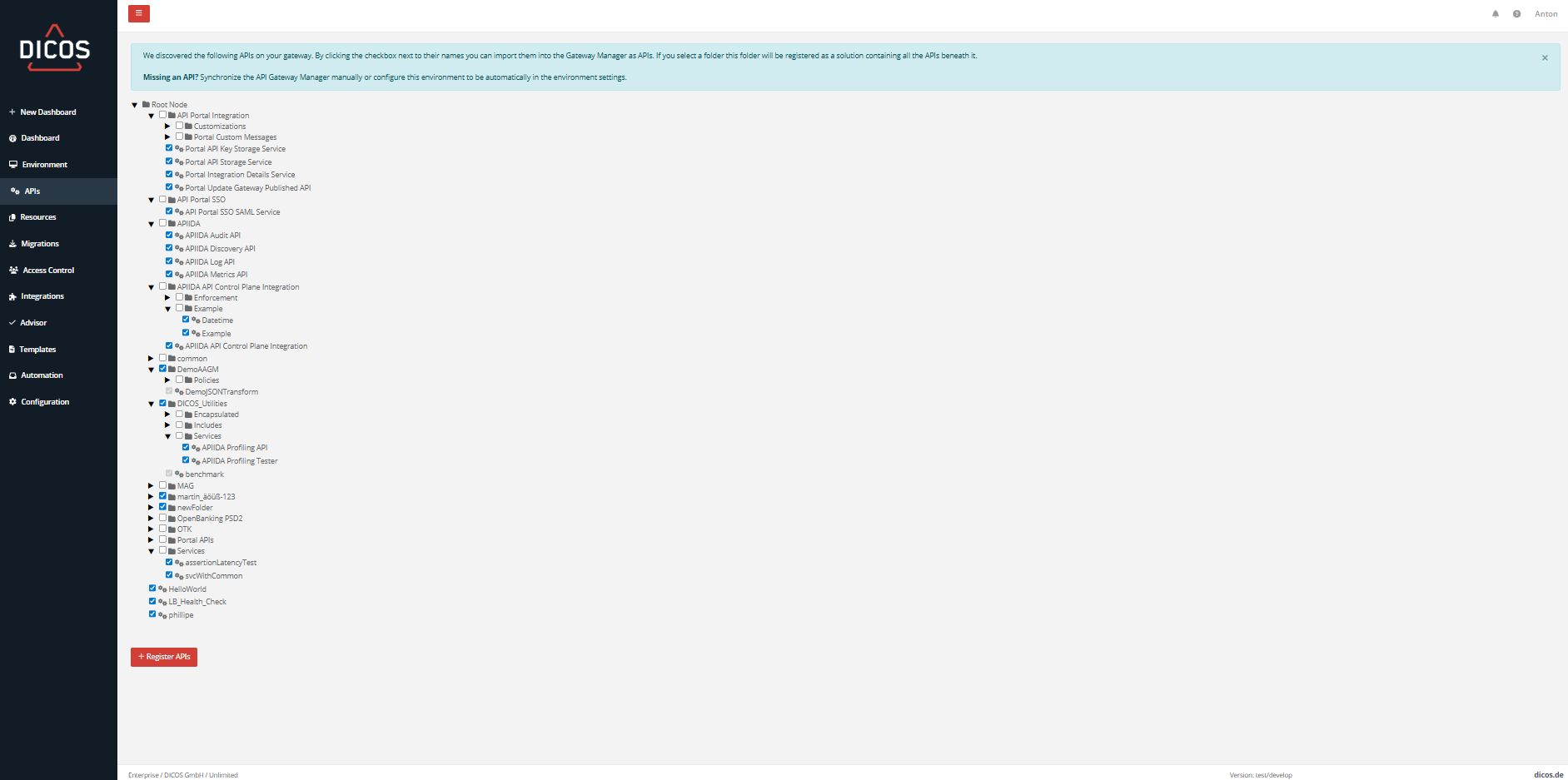Open the dicos.de footer link
Screen dimensions: 1568x780
click(x=1548, y=774)
